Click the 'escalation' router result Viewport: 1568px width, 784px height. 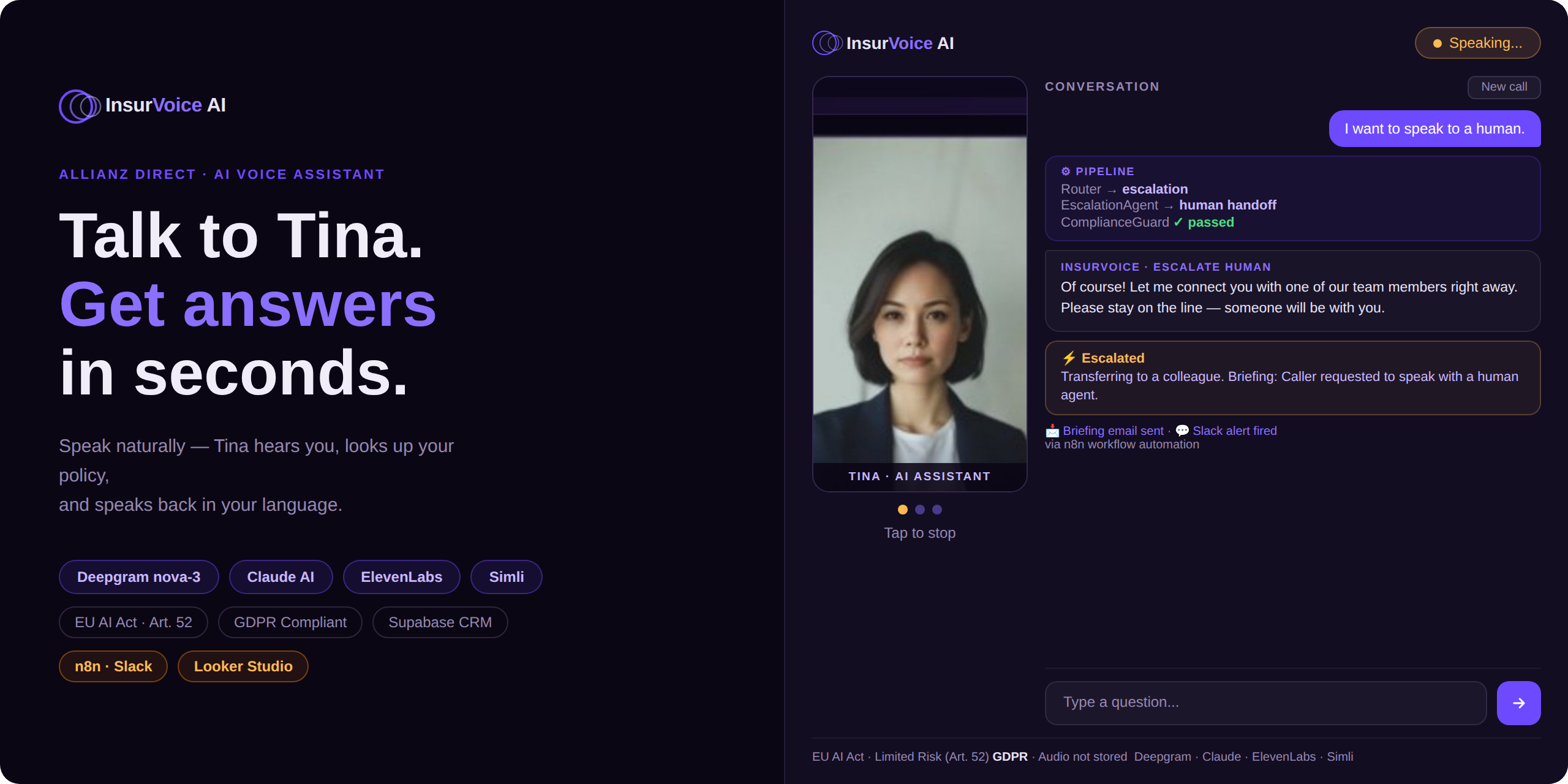tap(1155, 189)
